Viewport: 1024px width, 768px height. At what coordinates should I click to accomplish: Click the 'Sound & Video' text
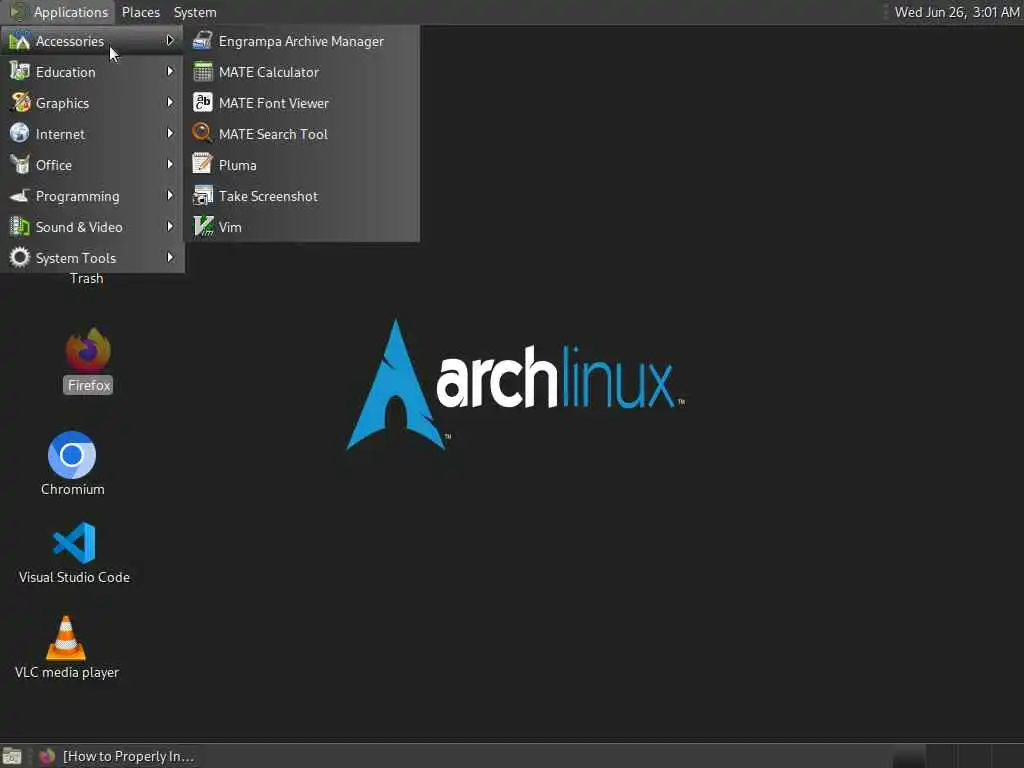coord(79,227)
